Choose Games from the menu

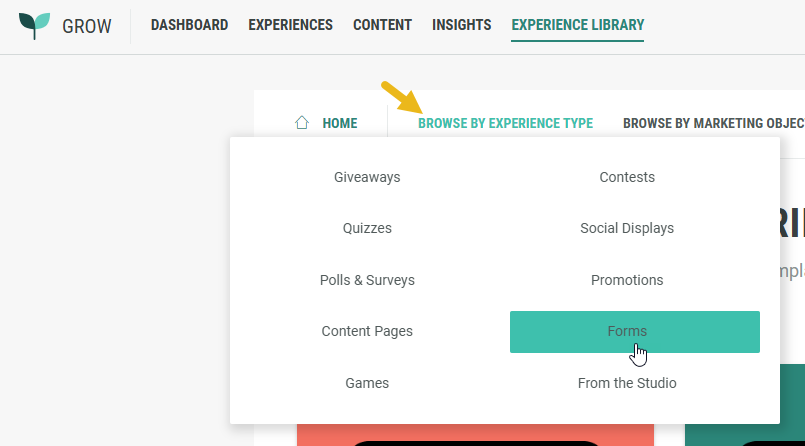point(367,383)
